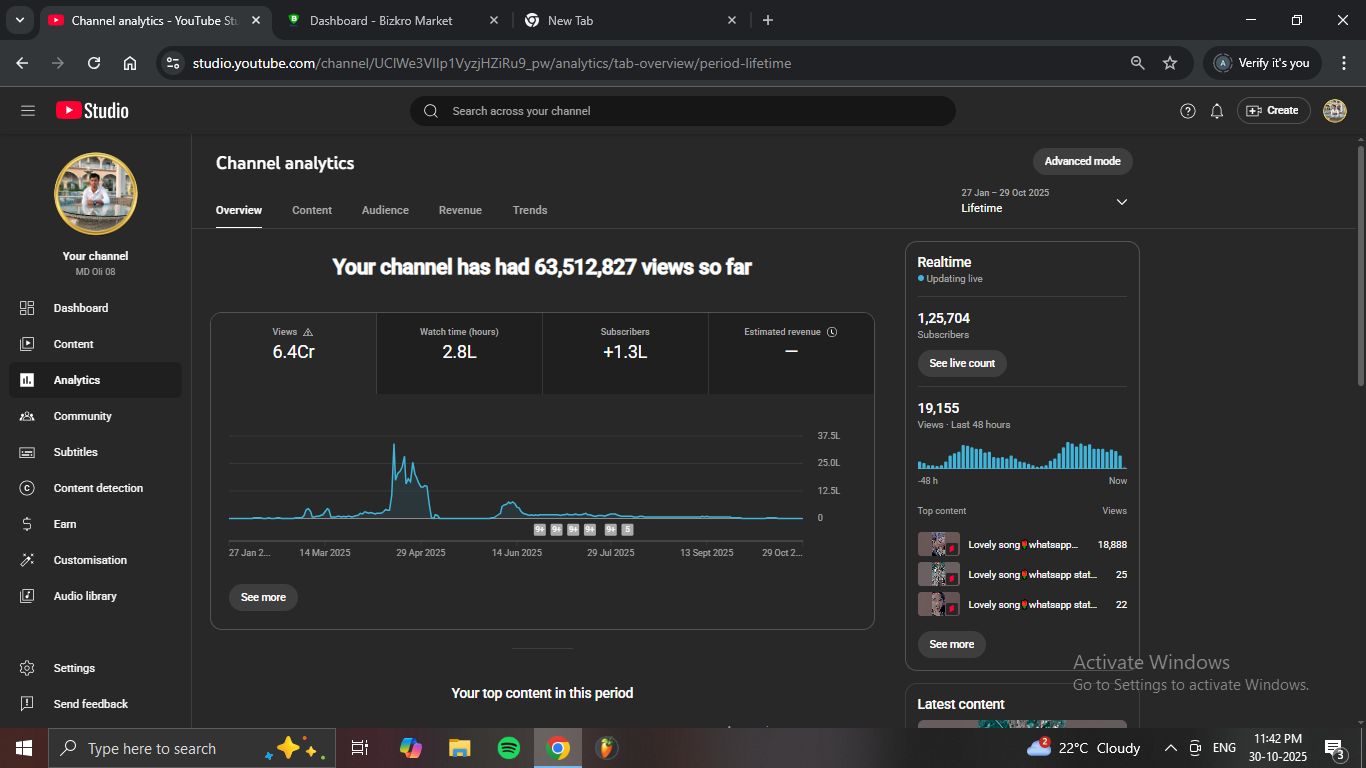Switch to the Audience tab
The height and width of the screenshot is (768, 1366).
tap(385, 210)
